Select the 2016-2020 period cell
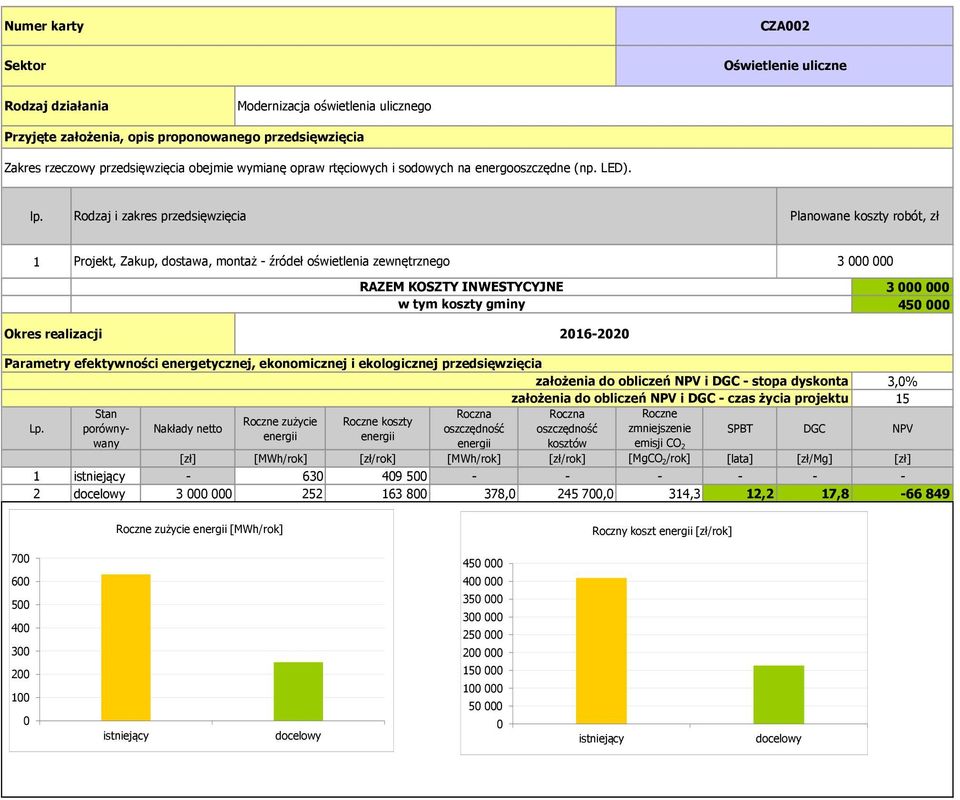 [593, 334]
